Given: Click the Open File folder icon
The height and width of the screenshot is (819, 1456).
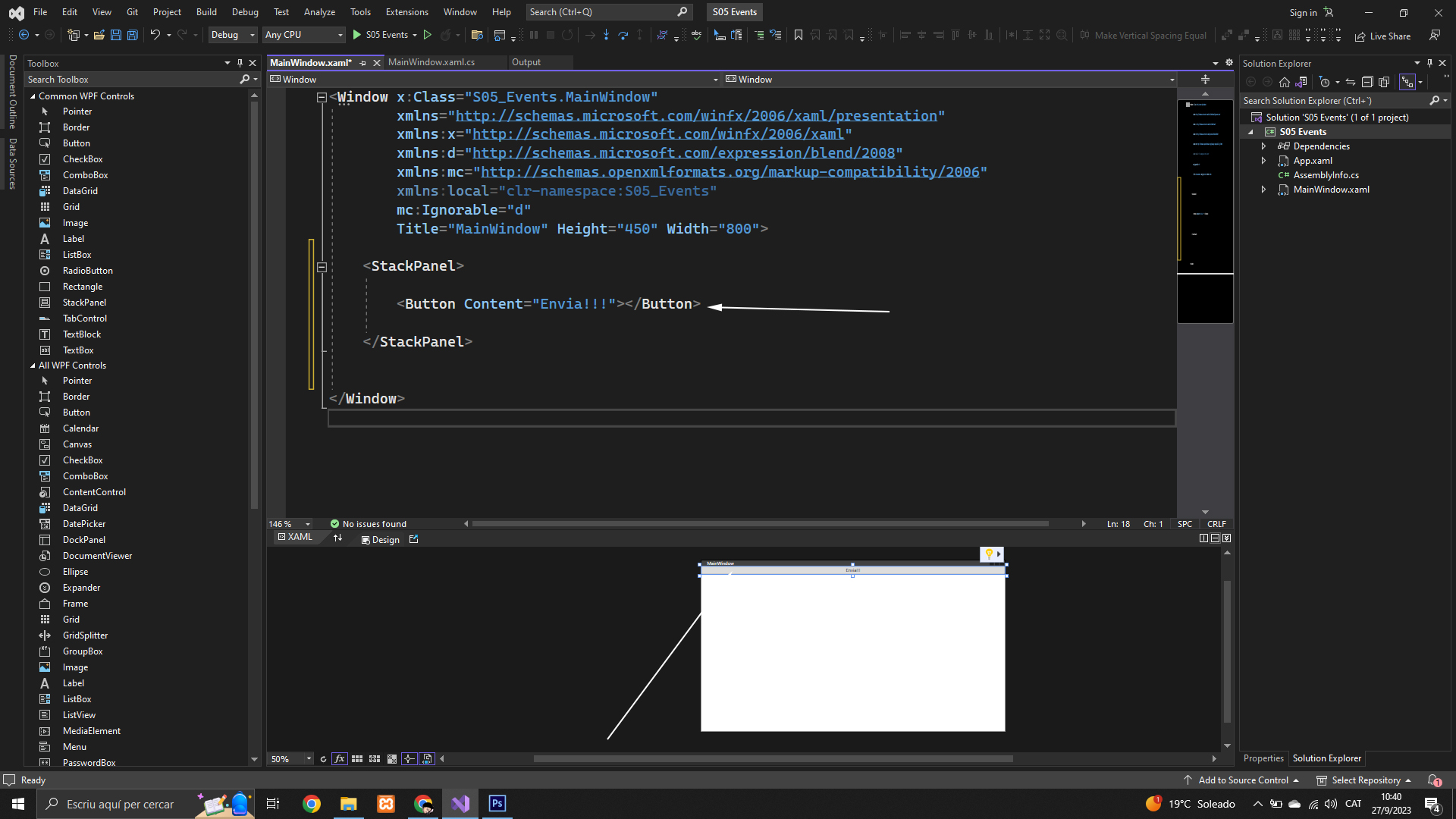Looking at the screenshot, I should click(x=99, y=35).
